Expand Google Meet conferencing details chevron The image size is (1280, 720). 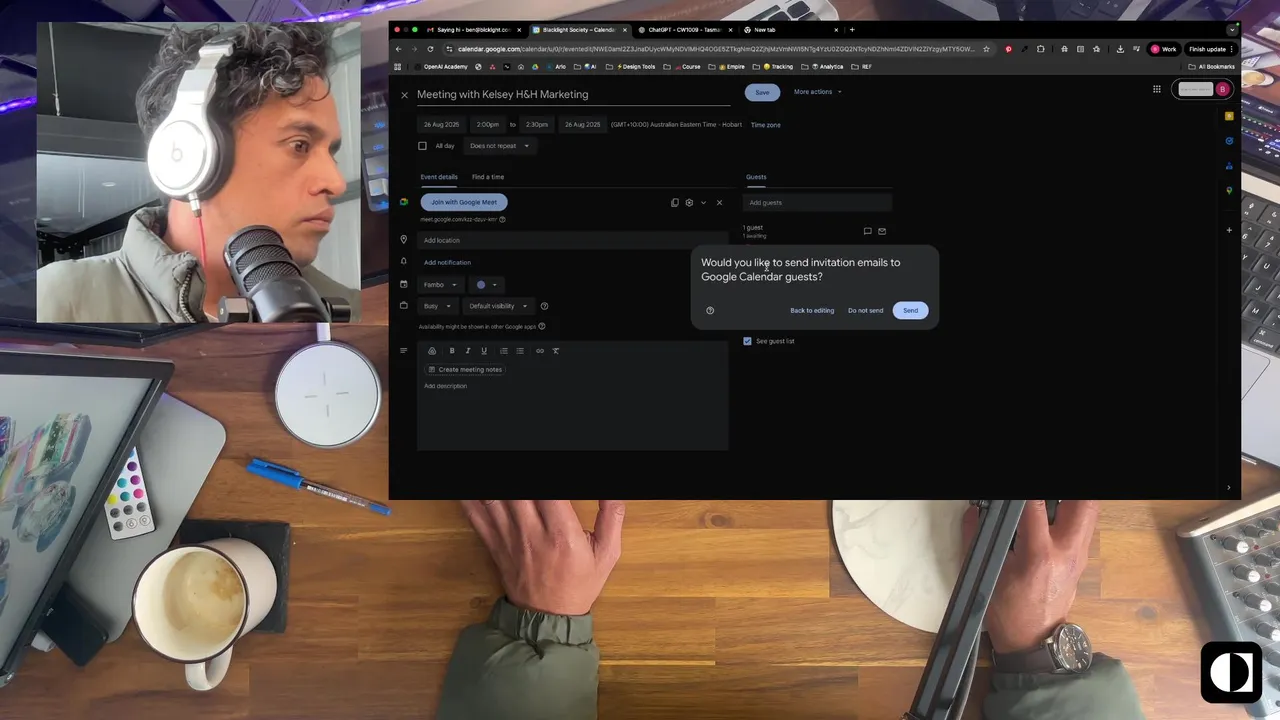pos(703,203)
